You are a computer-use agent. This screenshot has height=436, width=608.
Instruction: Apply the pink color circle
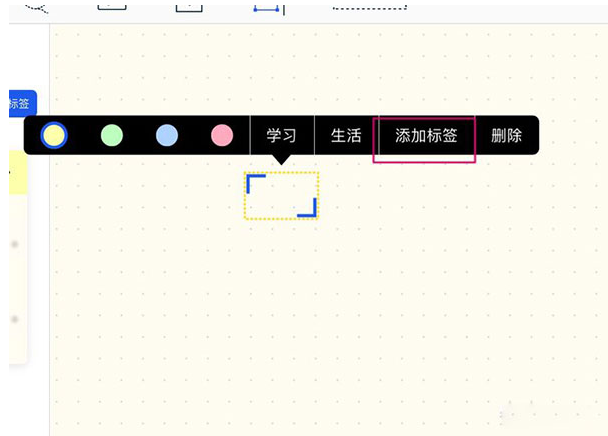222,135
